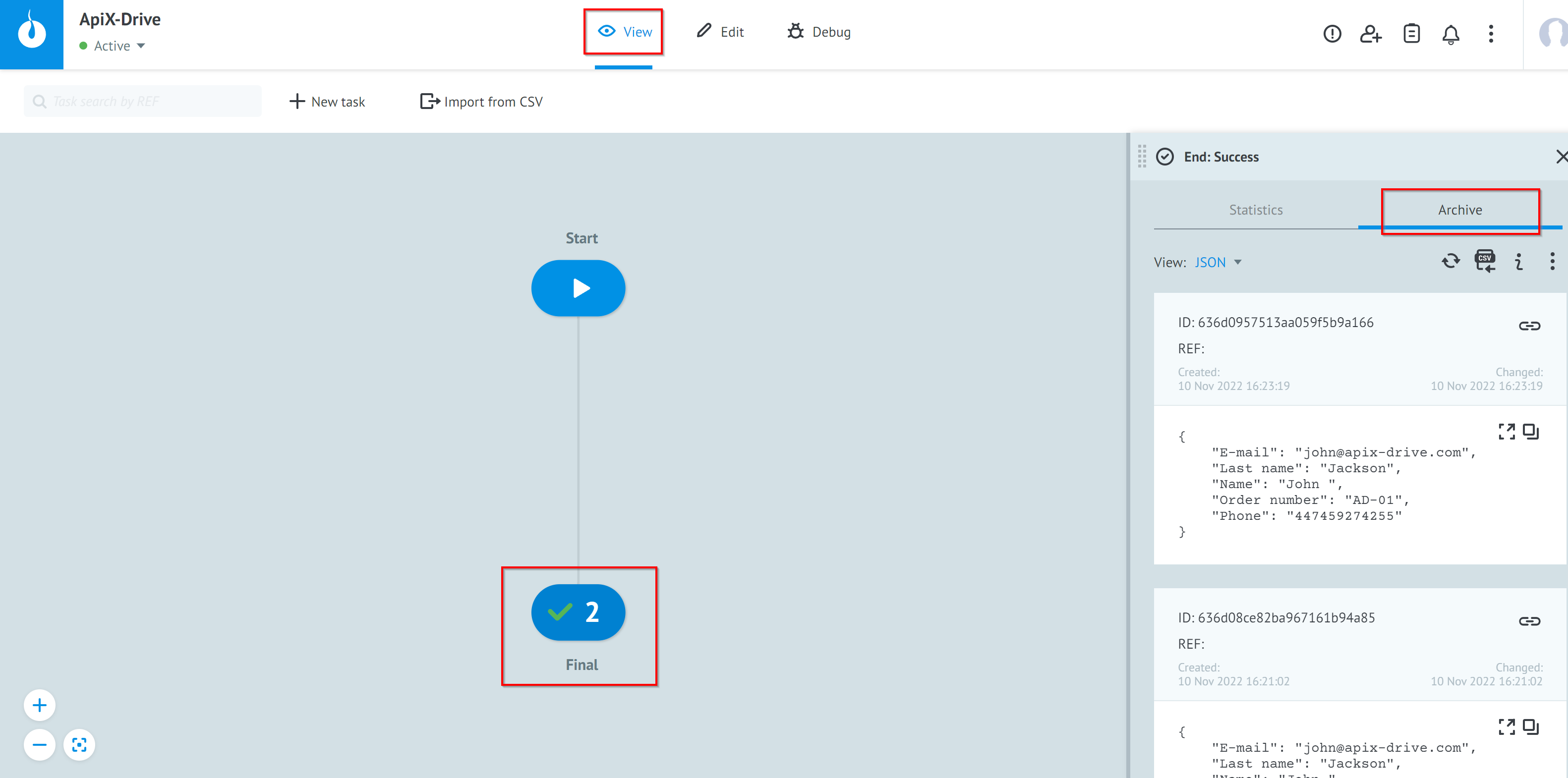The height and width of the screenshot is (778, 1568).
Task: Copy link for task 636d0957513aa059f5b9a166
Action: pyautogui.click(x=1530, y=326)
